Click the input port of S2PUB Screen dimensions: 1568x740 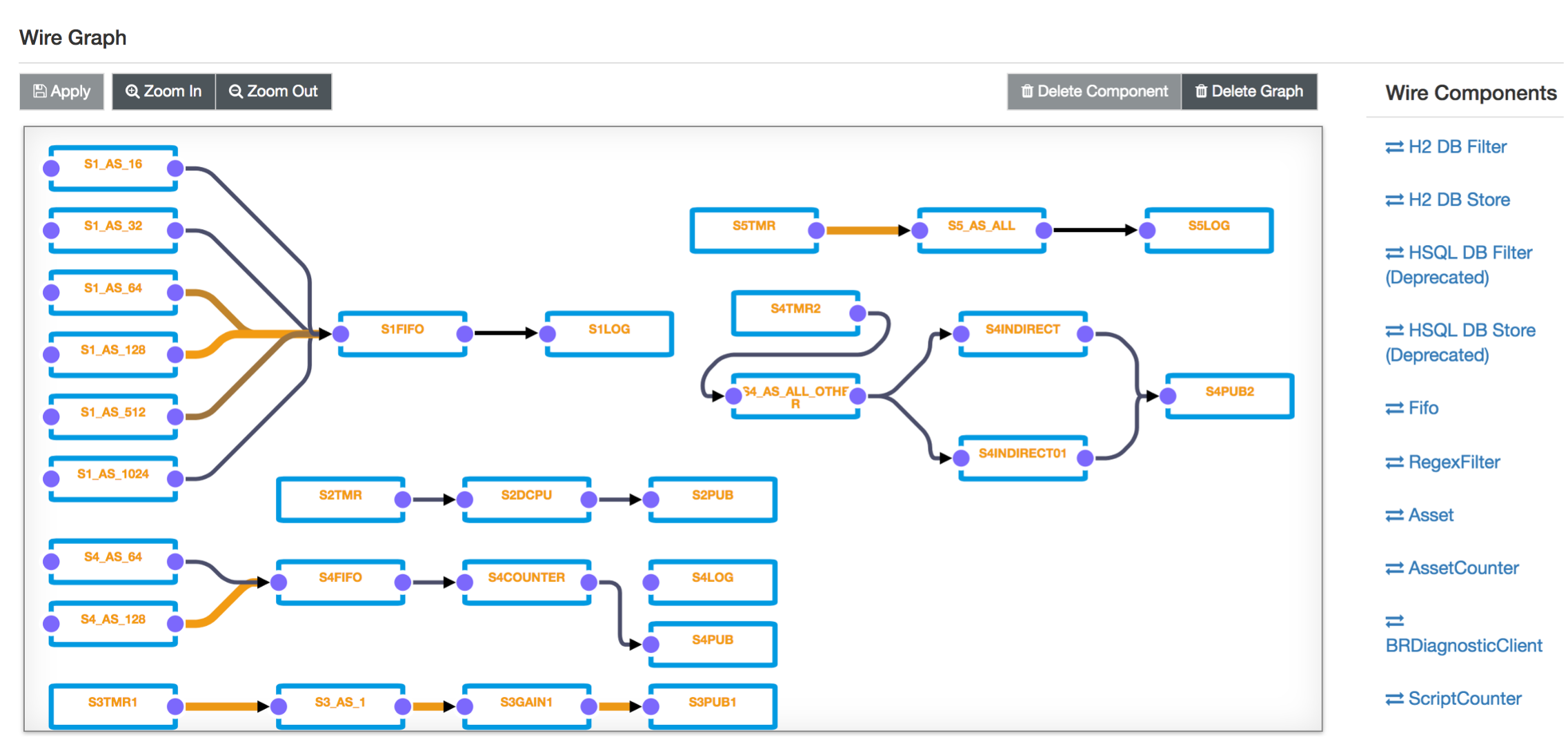click(x=651, y=499)
